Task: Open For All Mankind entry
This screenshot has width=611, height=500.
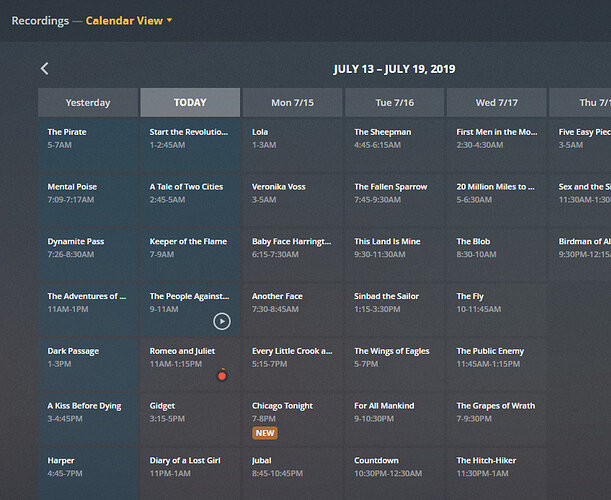Action: [x=394, y=419]
